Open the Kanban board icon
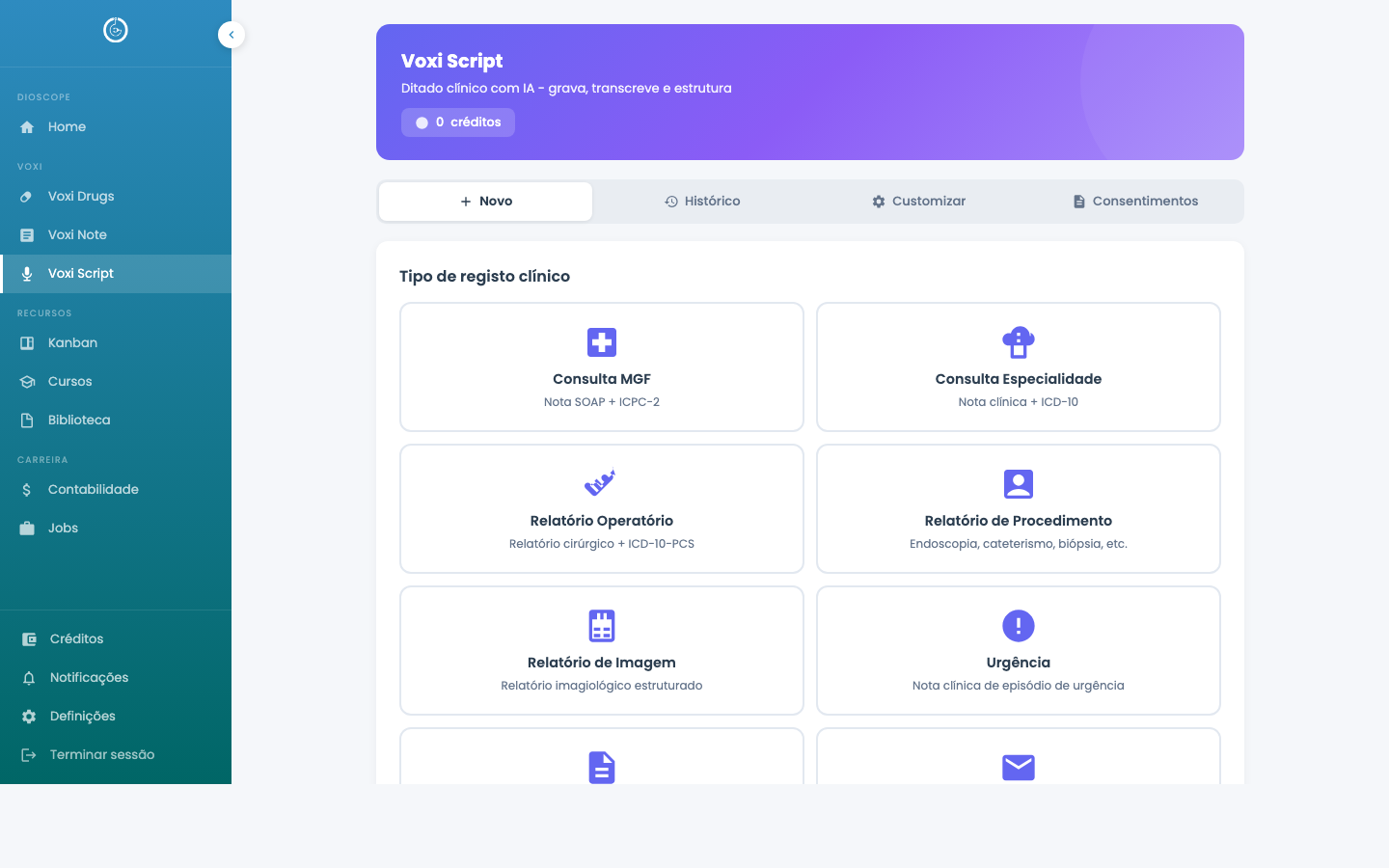Viewport: 1389px width, 868px height. click(26, 342)
